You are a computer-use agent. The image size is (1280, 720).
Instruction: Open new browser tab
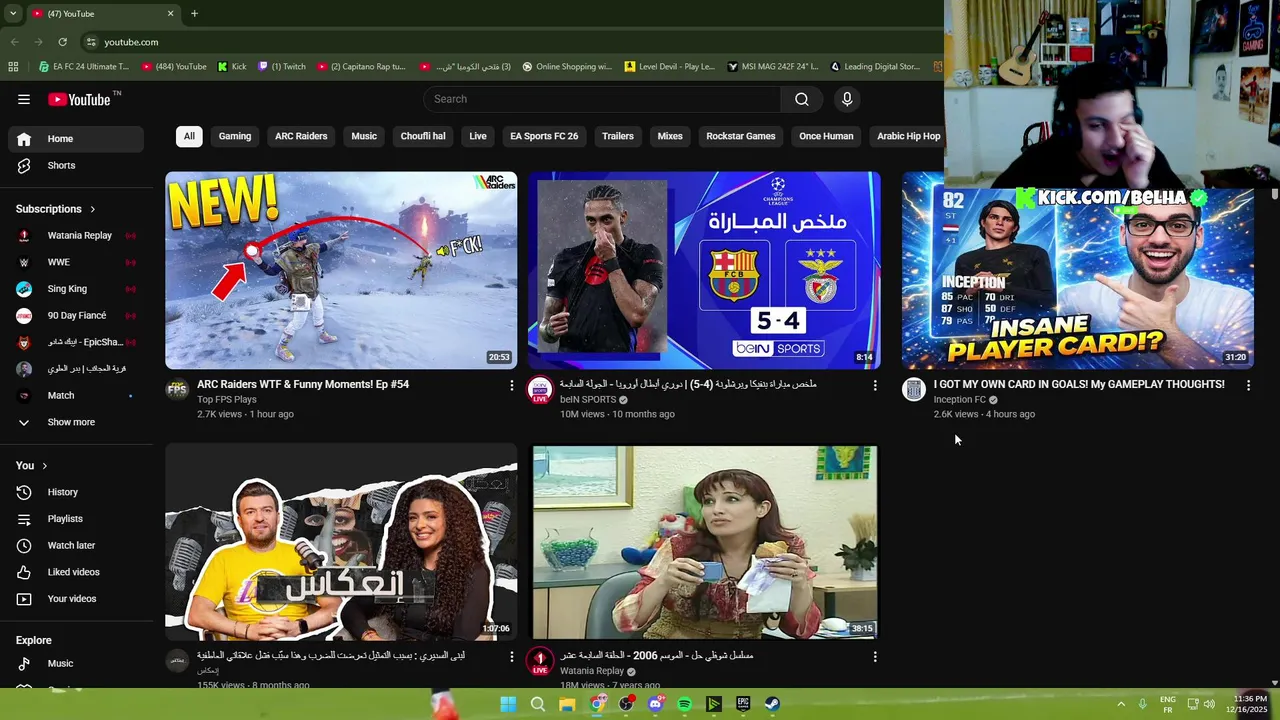(x=194, y=14)
